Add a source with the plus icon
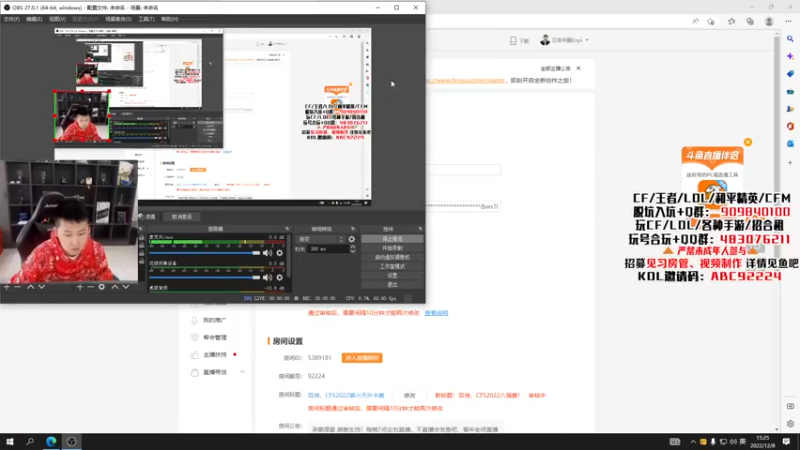The image size is (800, 450). pyautogui.click(x=80, y=287)
